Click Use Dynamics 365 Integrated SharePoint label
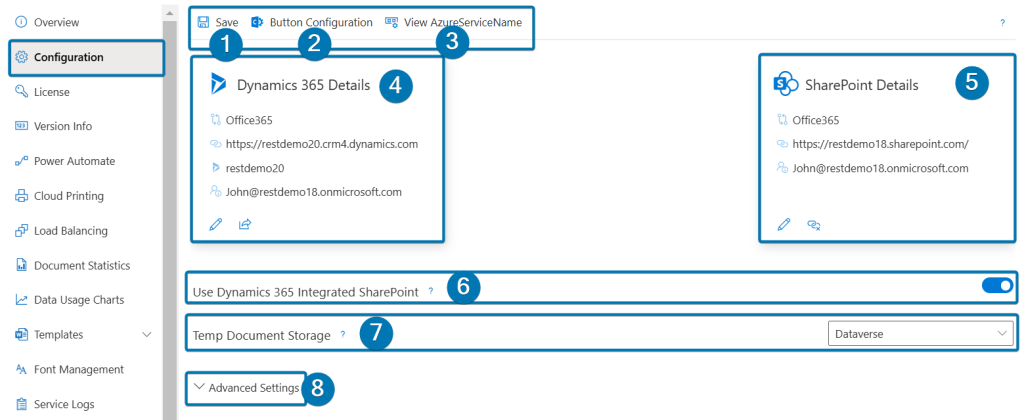The image size is (1024, 420). point(306,292)
